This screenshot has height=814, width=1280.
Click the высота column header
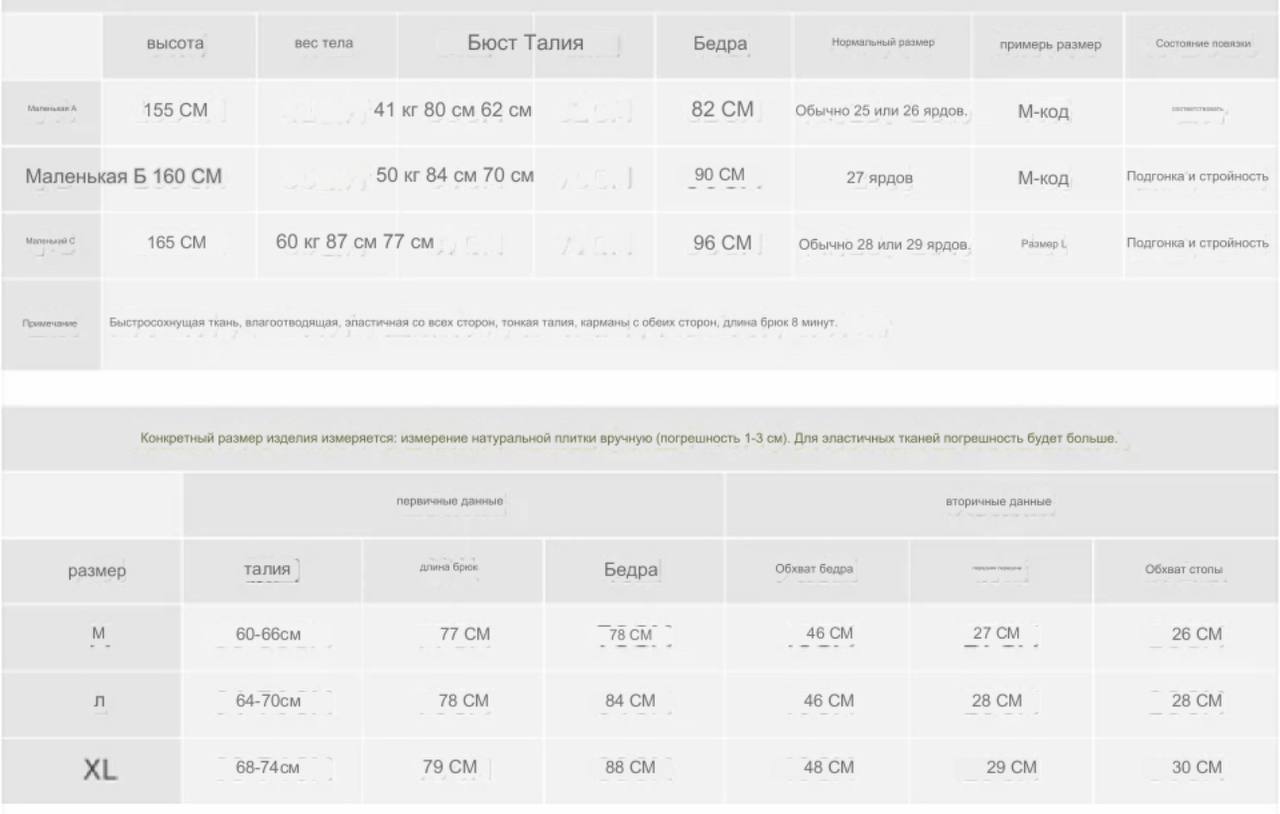pyautogui.click(x=175, y=44)
